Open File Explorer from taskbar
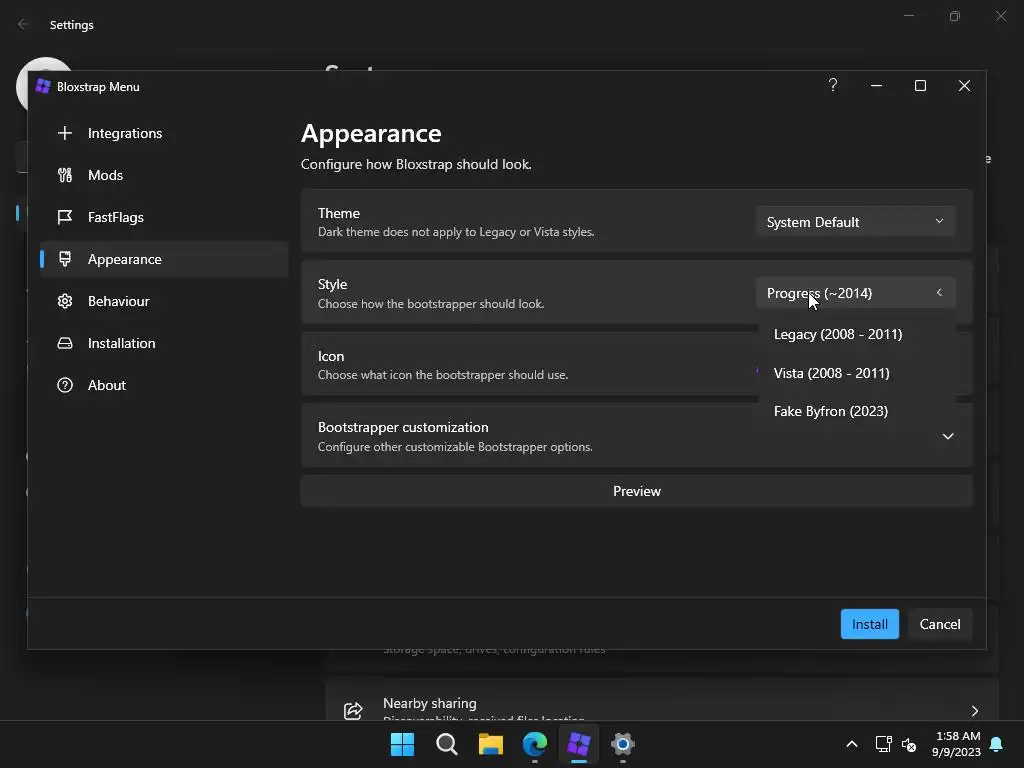This screenshot has width=1024, height=768. tap(490, 744)
